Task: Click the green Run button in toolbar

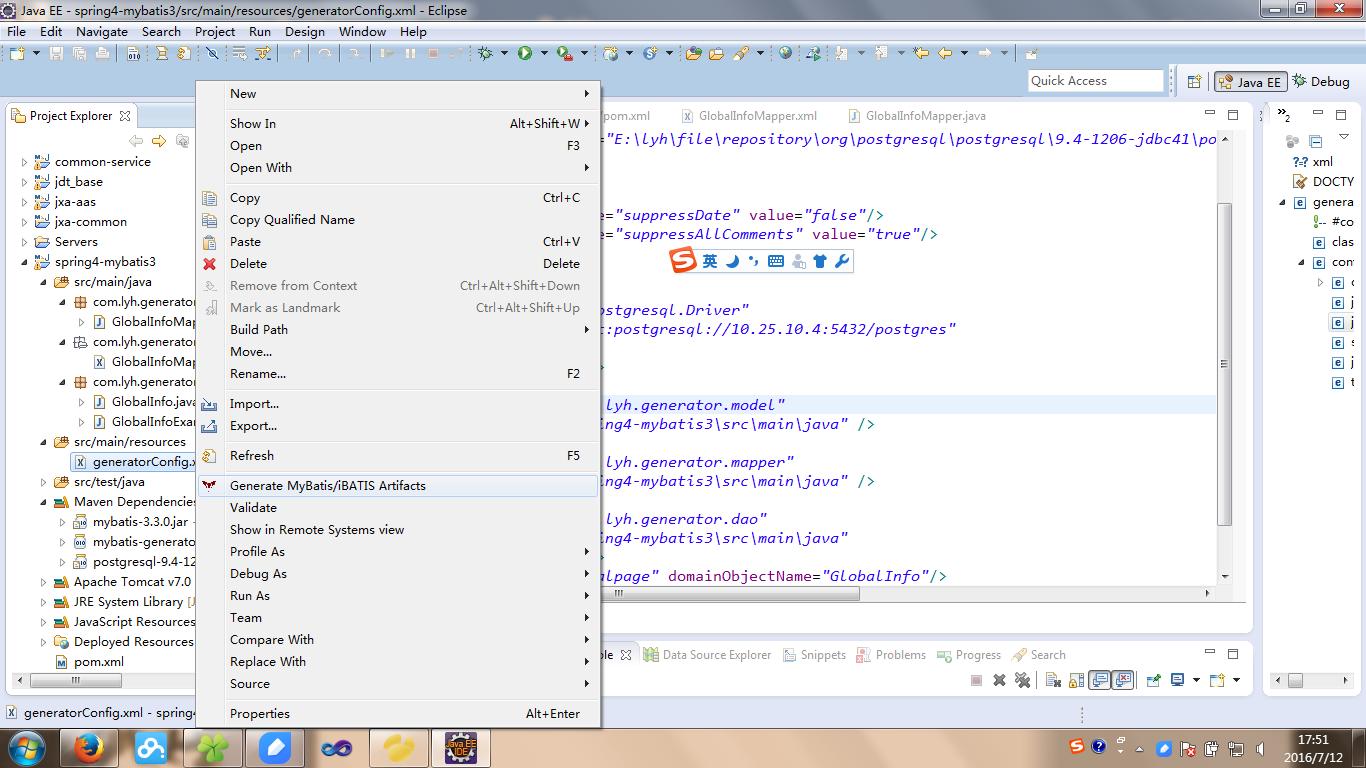Action: pos(525,53)
